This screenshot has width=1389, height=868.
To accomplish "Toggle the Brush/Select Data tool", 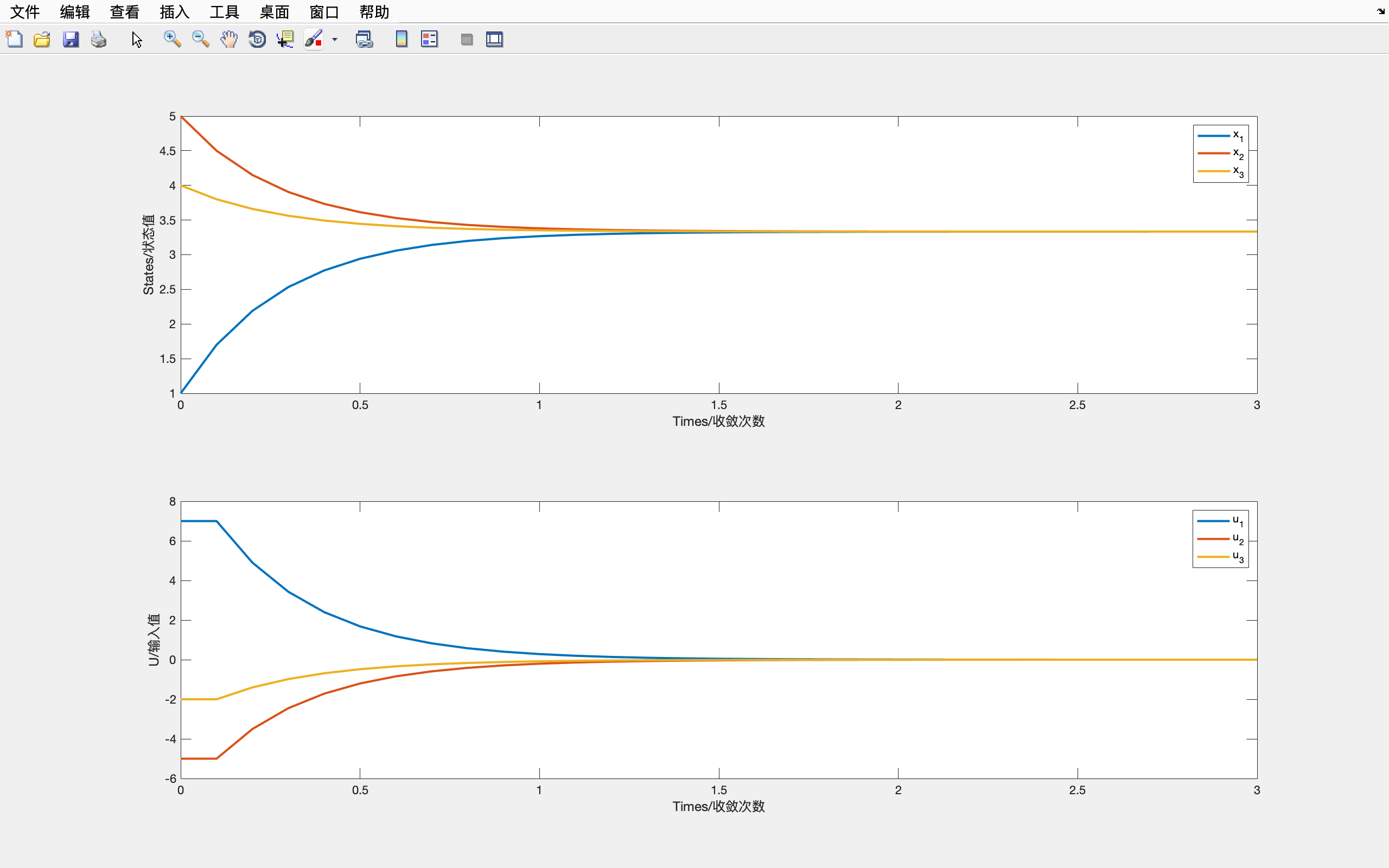I will coord(314,39).
